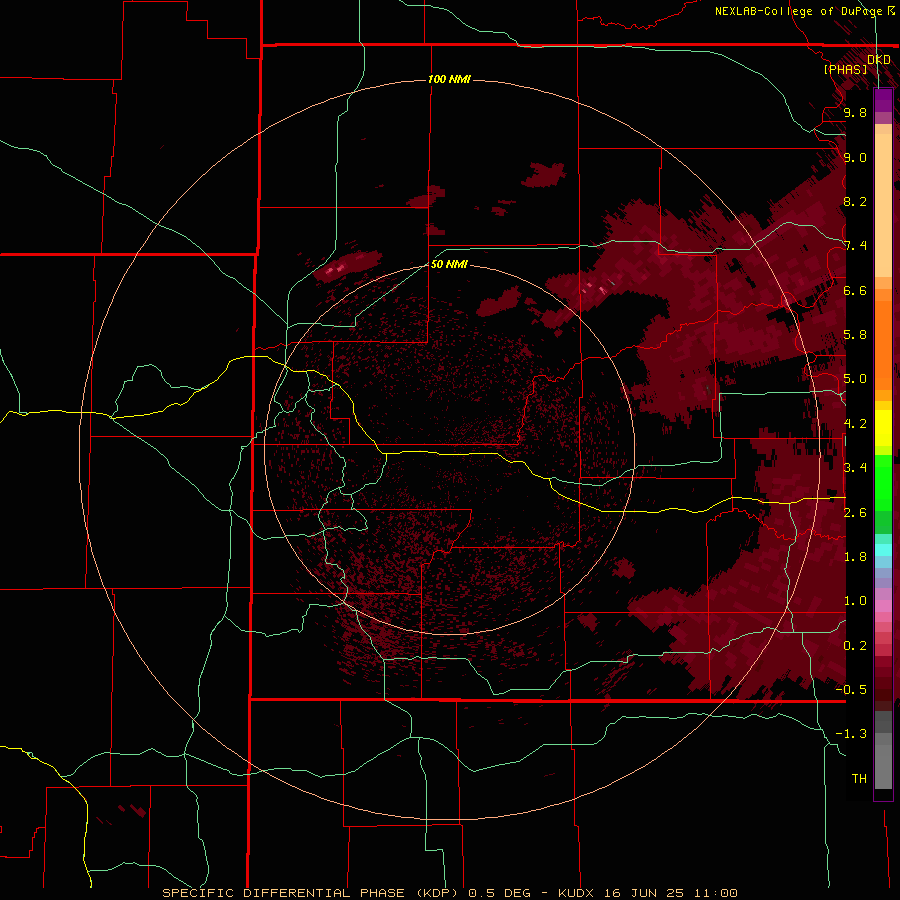Pick the cyan segment of the color bar
The image size is (900, 900).
pyautogui.click(x=883, y=550)
